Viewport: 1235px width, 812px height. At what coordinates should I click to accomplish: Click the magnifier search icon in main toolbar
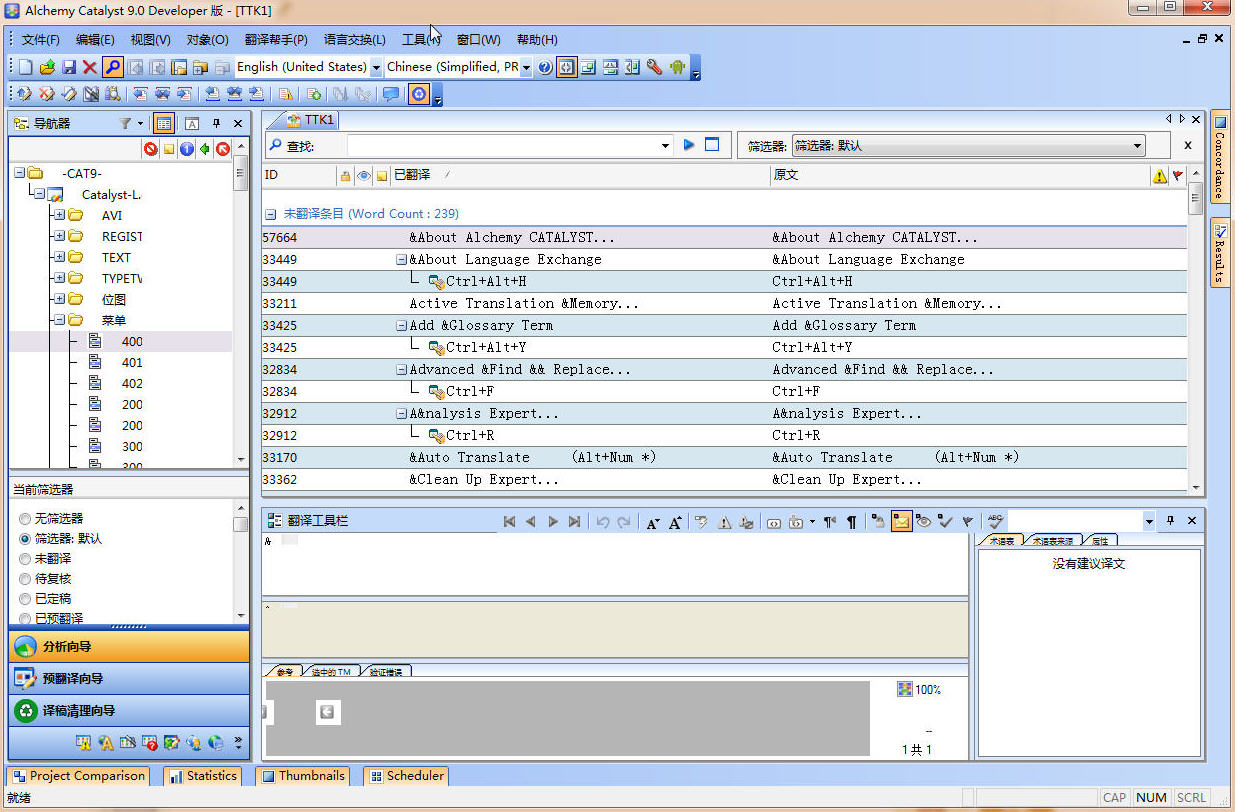tap(112, 67)
